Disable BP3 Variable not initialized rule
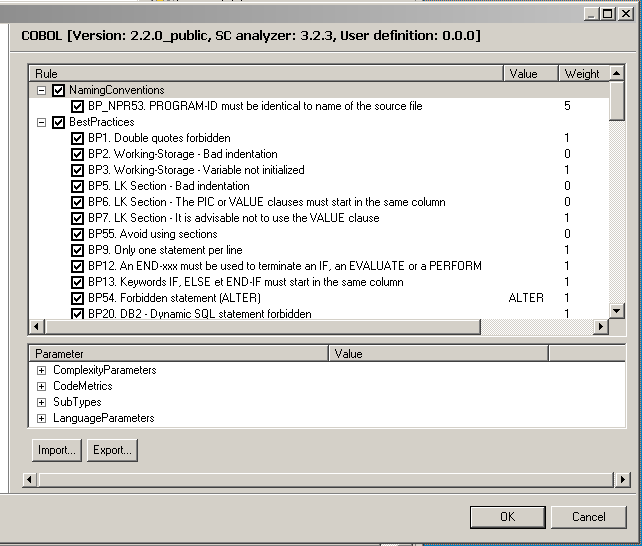This screenshot has height=546, width=642. (77, 170)
